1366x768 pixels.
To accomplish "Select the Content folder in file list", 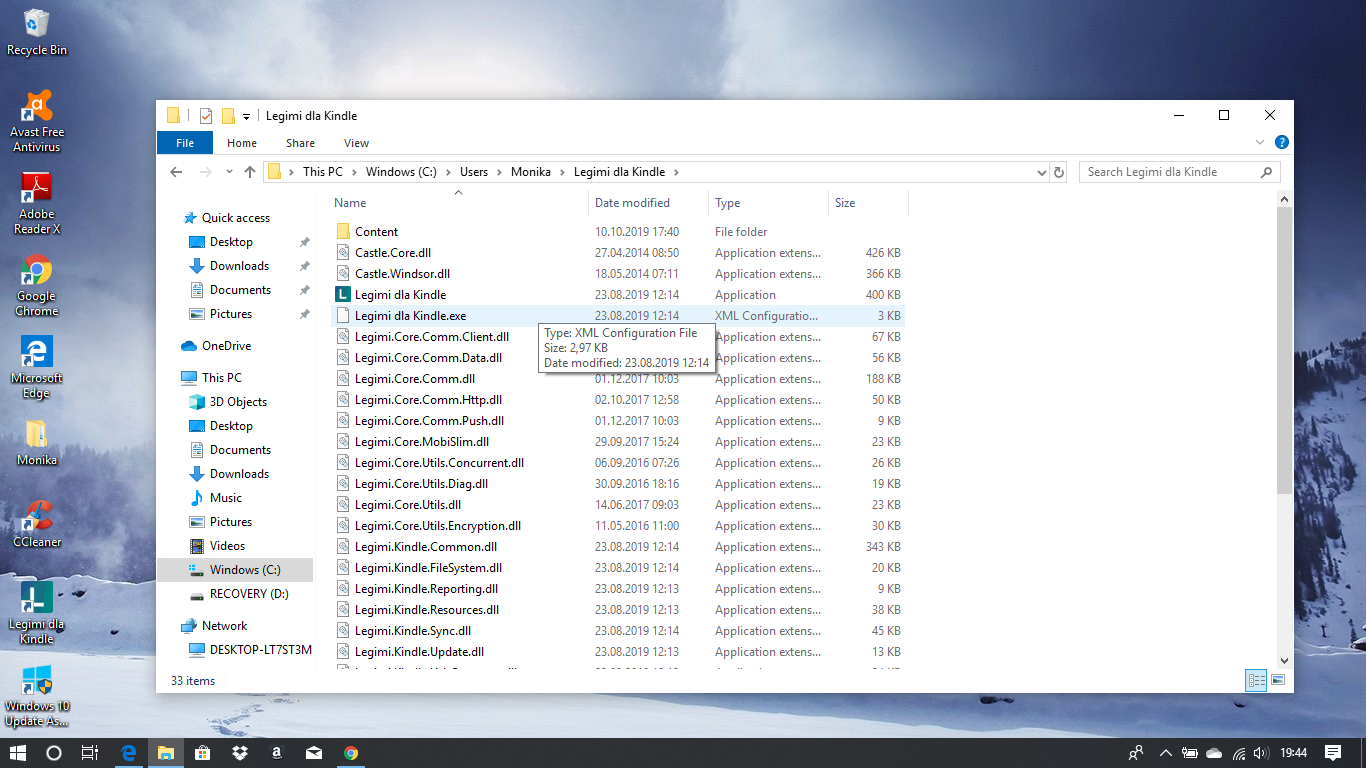I will coord(376,232).
